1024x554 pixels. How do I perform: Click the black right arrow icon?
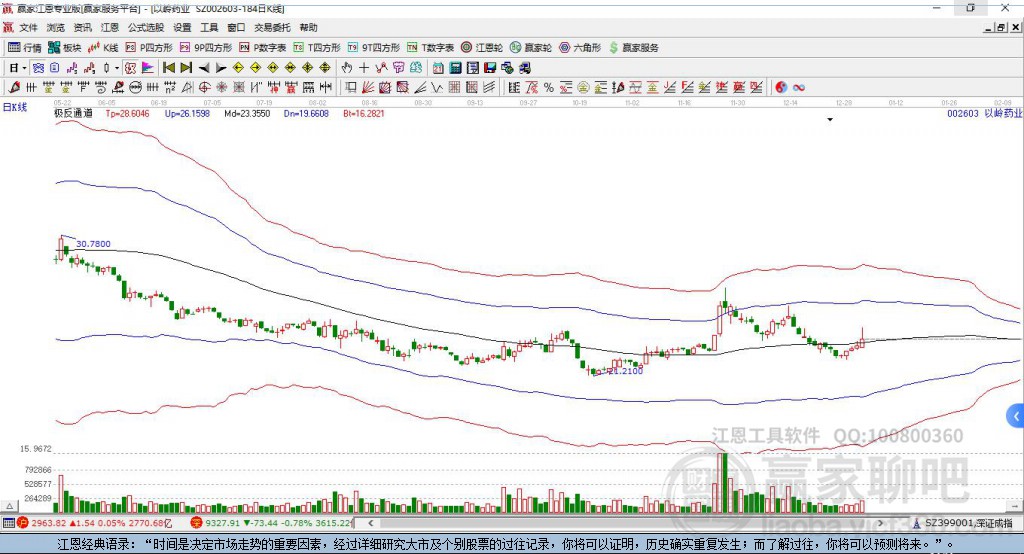221,68
